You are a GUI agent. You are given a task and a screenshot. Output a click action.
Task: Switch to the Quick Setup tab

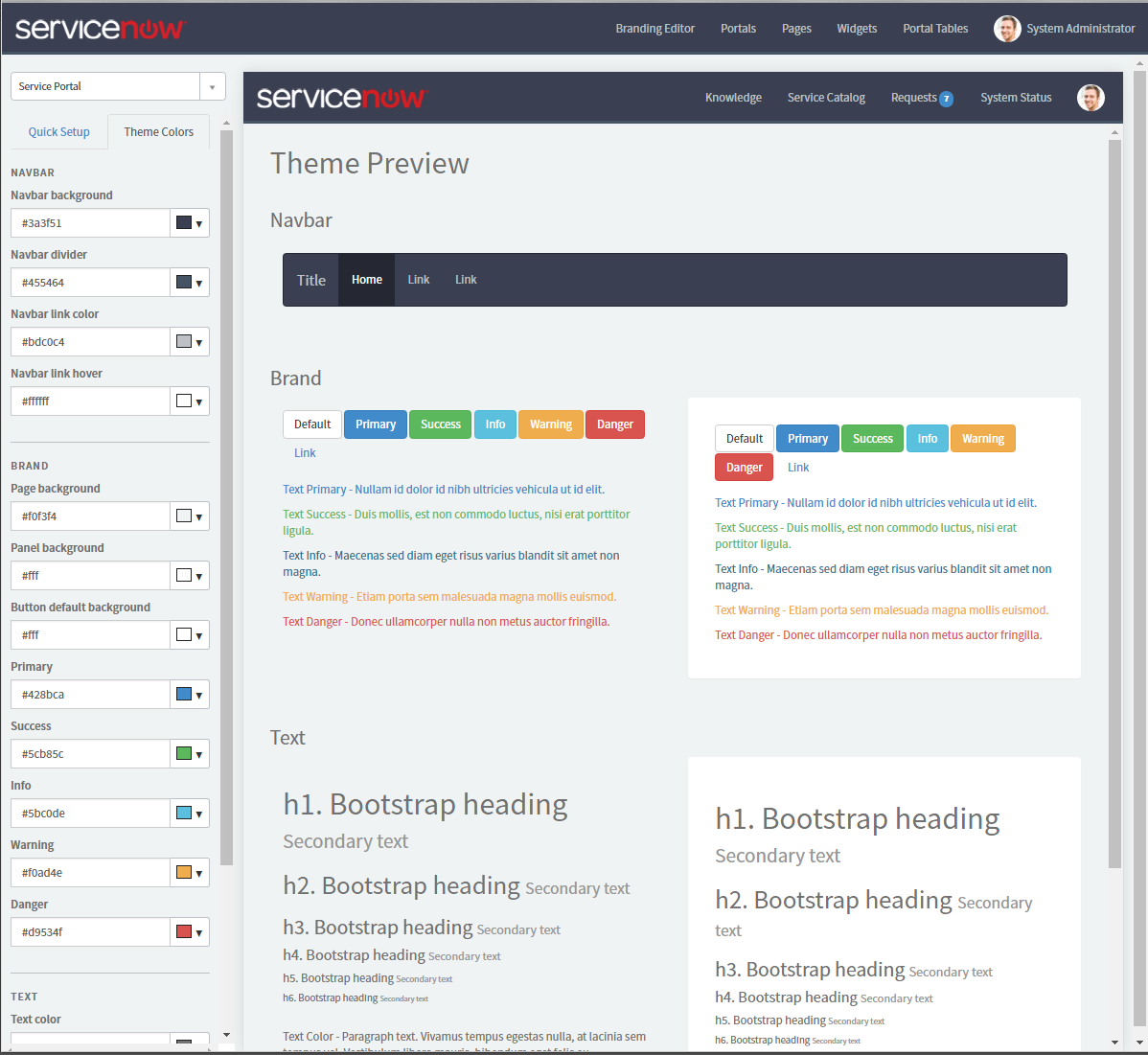[x=58, y=132]
